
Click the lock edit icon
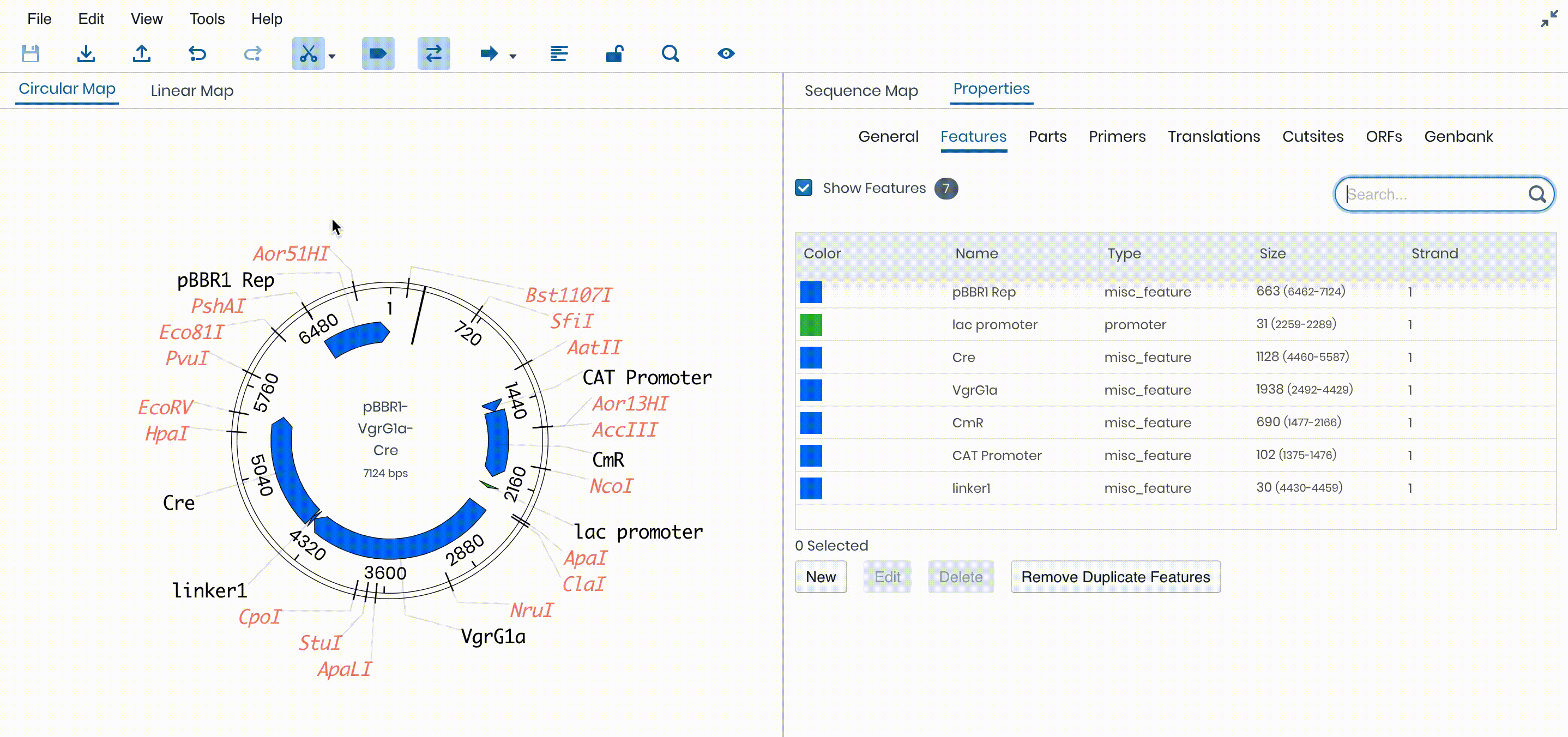[614, 53]
